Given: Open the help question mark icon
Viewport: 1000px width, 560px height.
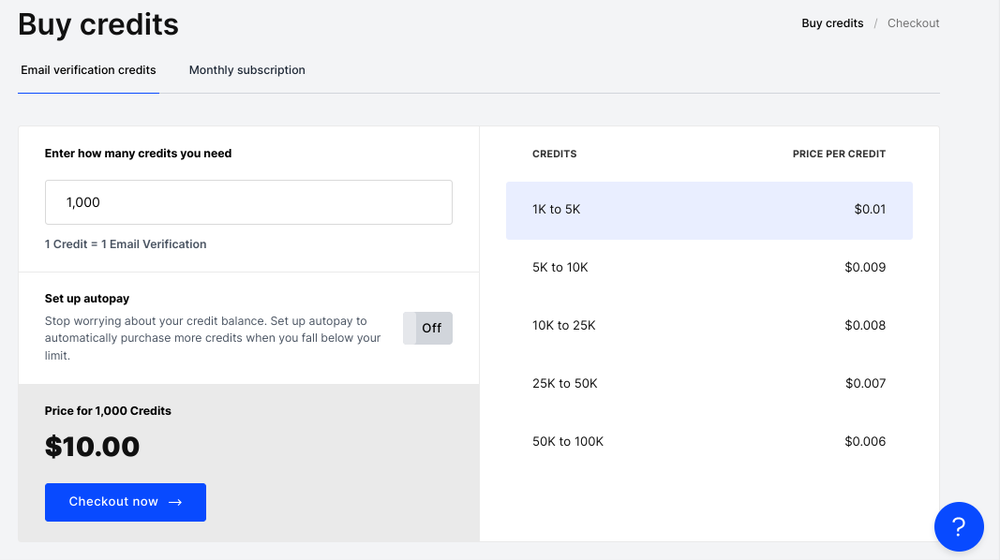Looking at the screenshot, I should click(x=958, y=526).
